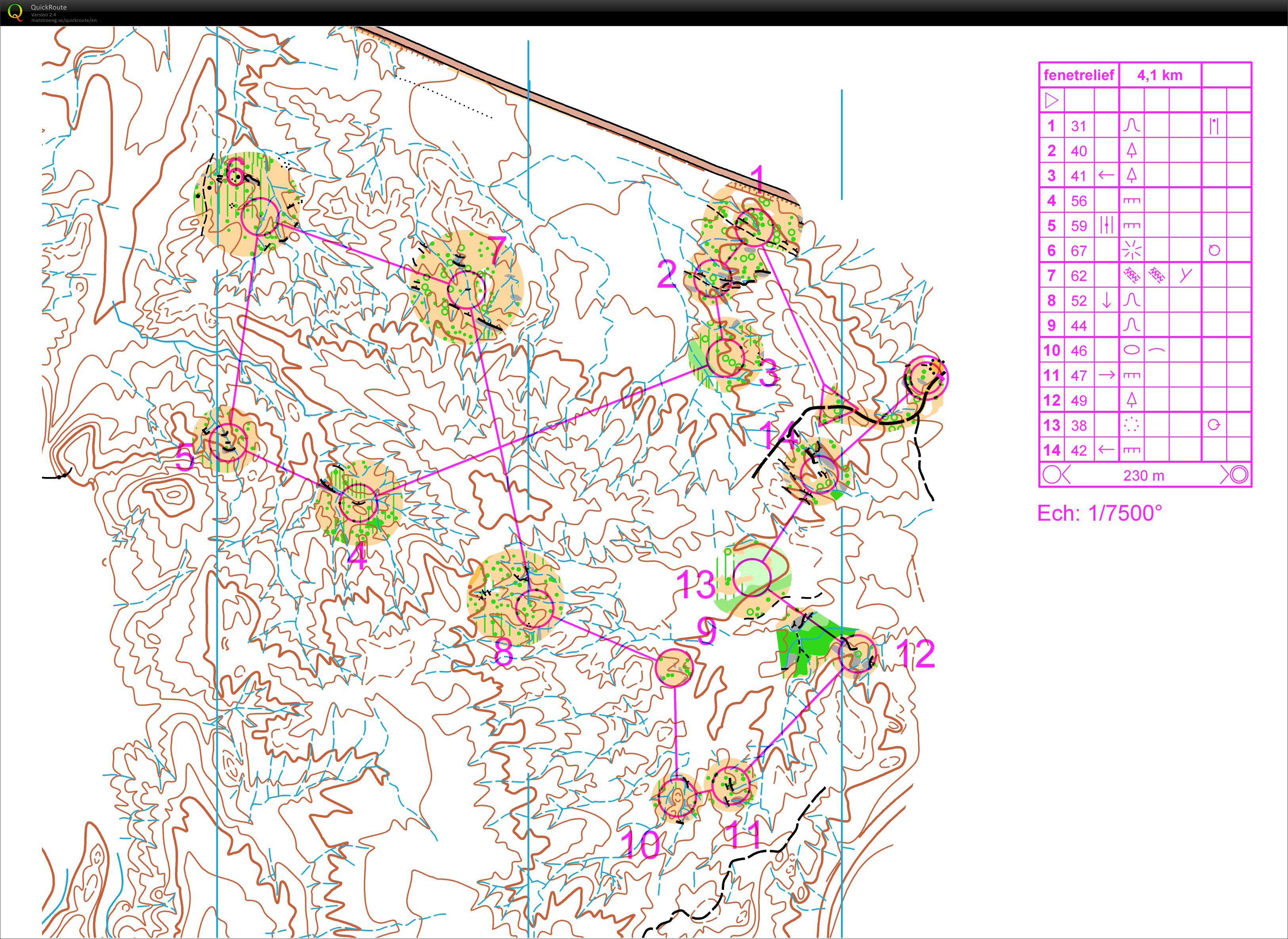Viewport: 1288px width, 939px height.
Task: Select control circle 5 on the map
Action: 229,442
